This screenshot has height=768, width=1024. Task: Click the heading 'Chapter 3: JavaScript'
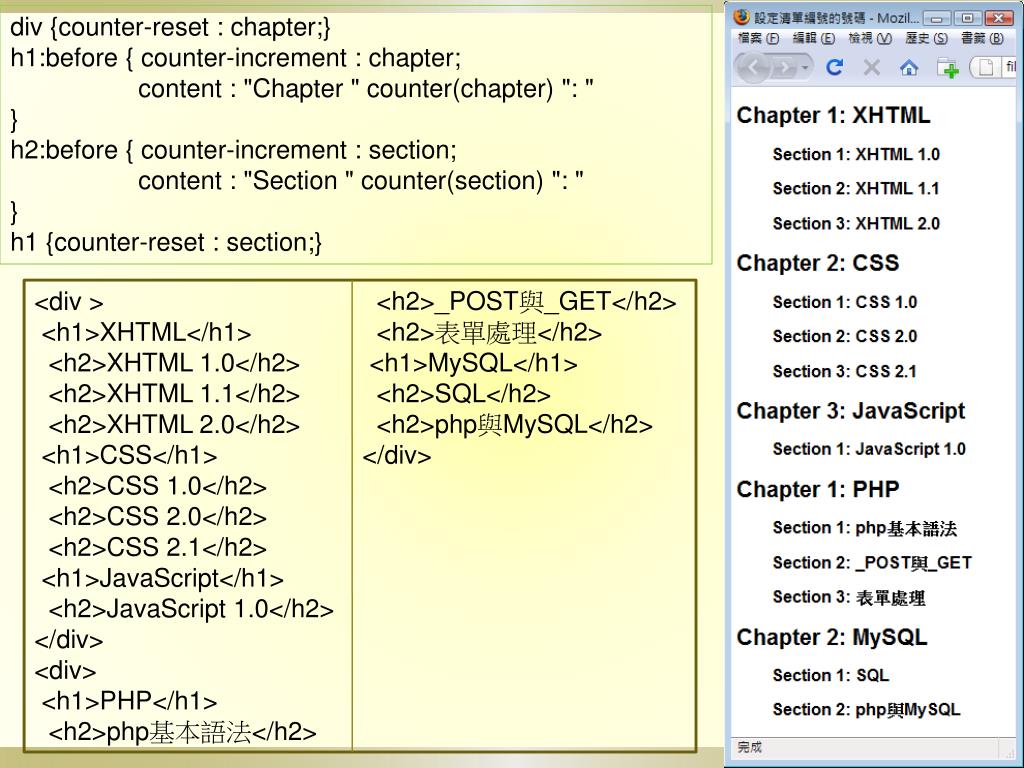(x=851, y=411)
